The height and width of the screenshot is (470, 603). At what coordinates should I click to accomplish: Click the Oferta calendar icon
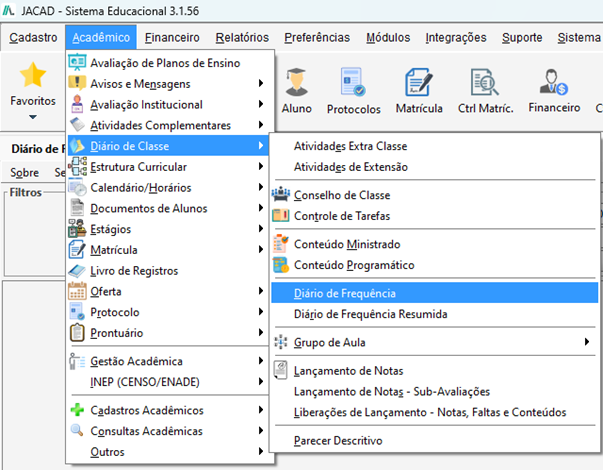(x=77, y=291)
